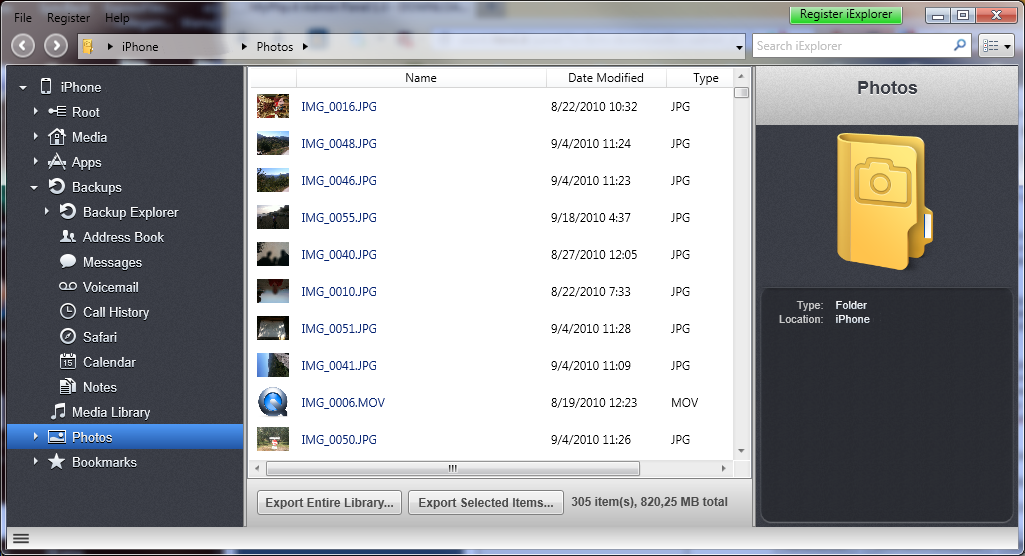Click the Safari compass icon
The height and width of the screenshot is (556, 1025).
[68, 336]
